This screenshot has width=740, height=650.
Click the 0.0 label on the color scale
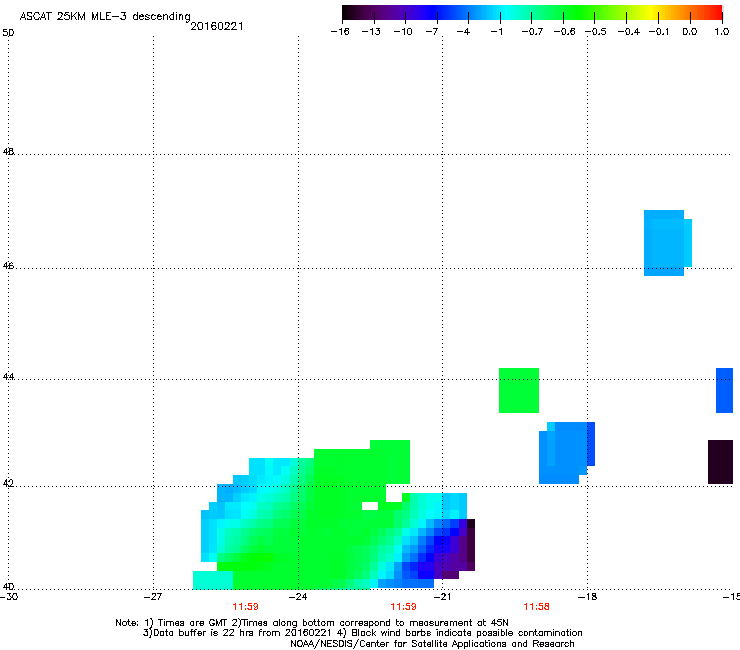(690, 32)
